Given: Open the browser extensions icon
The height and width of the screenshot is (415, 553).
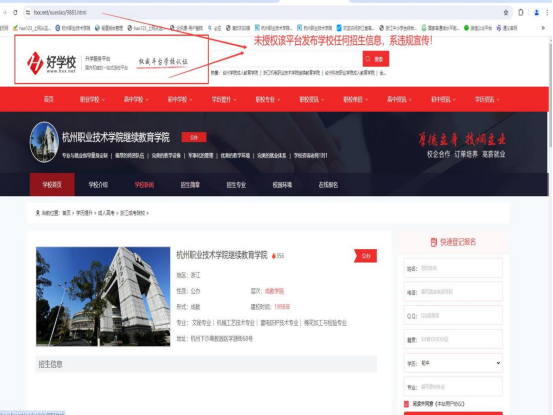Looking at the screenshot, I should (x=521, y=12).
